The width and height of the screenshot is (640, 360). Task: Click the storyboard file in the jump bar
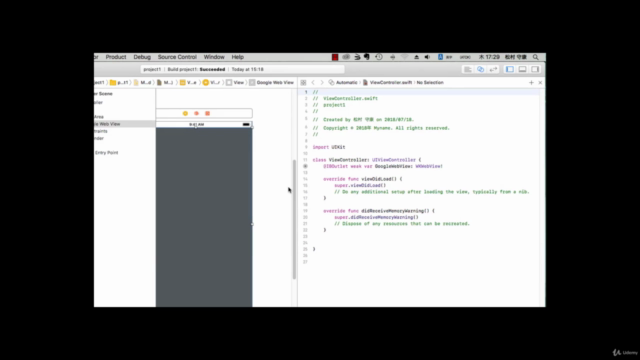coord(142,82)
